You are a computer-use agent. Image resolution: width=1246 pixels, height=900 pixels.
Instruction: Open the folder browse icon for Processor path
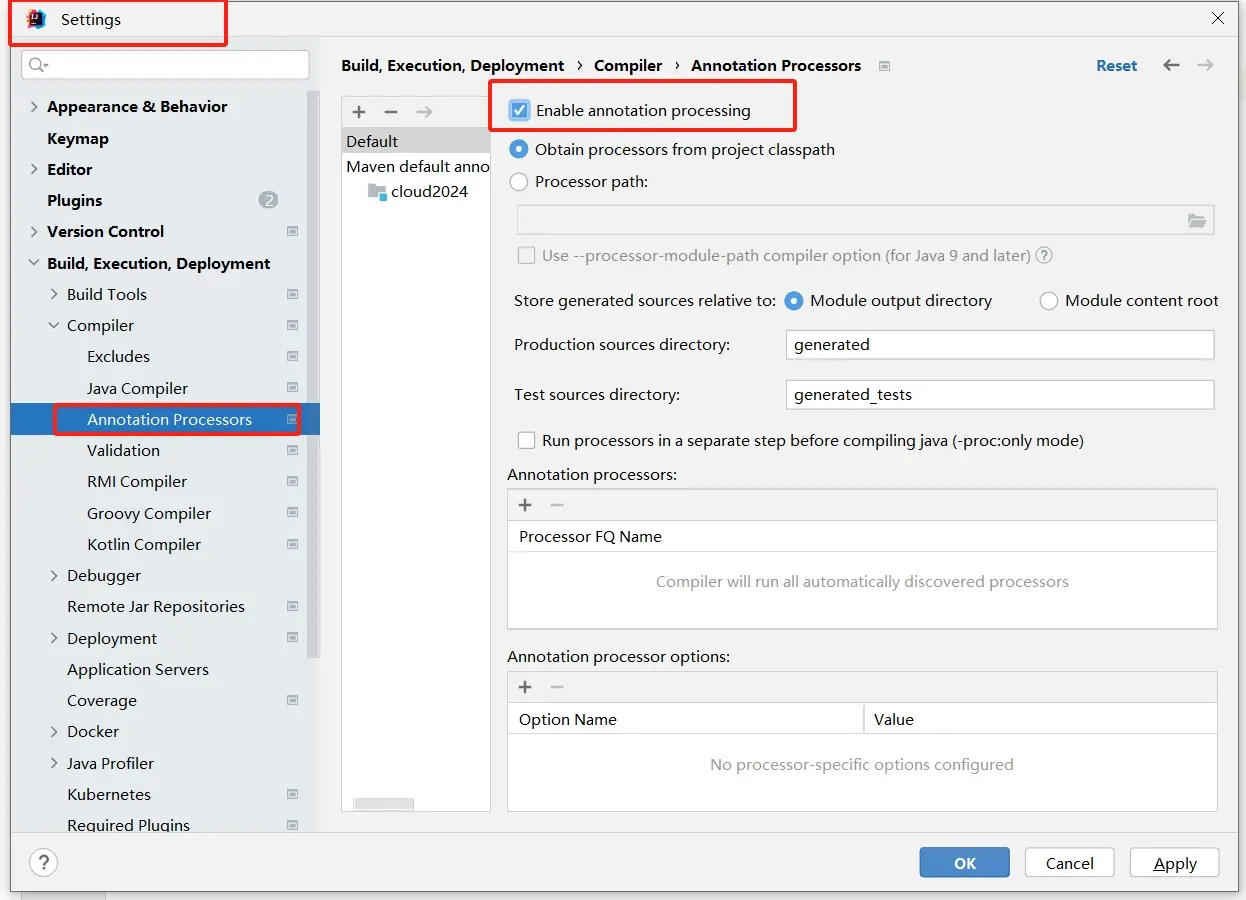[1196, 220]
